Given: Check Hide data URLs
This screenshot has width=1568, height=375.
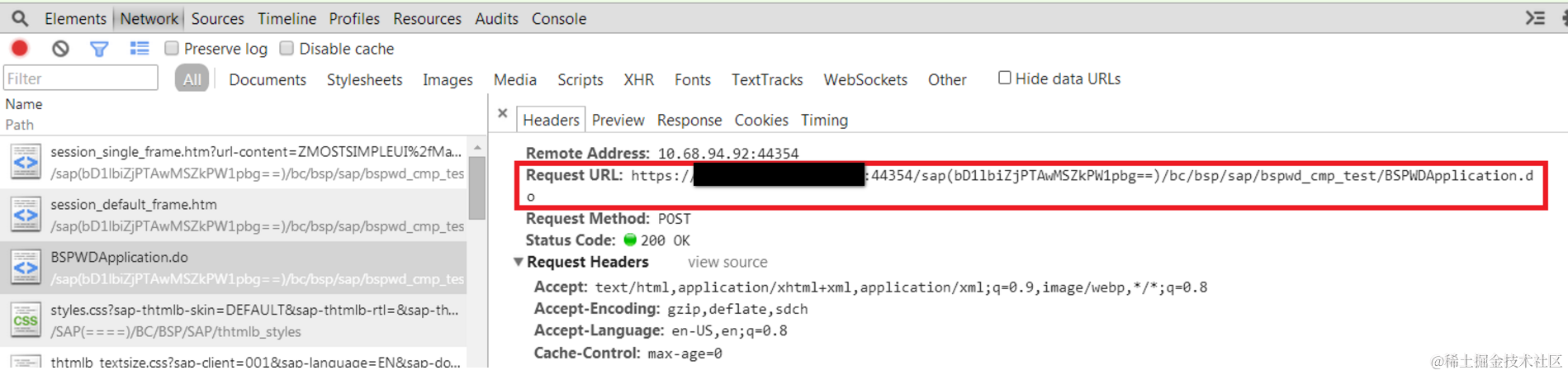Looking at the screenshot, I should (x=1004, y=78).
